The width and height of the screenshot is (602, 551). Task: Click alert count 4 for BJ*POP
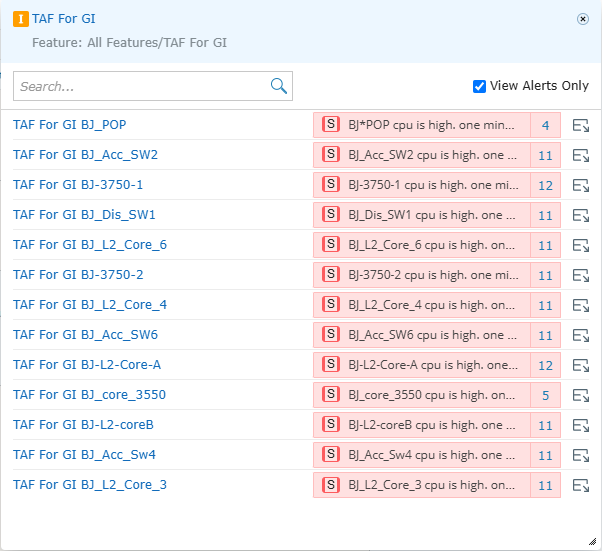[x=545, y=125]
